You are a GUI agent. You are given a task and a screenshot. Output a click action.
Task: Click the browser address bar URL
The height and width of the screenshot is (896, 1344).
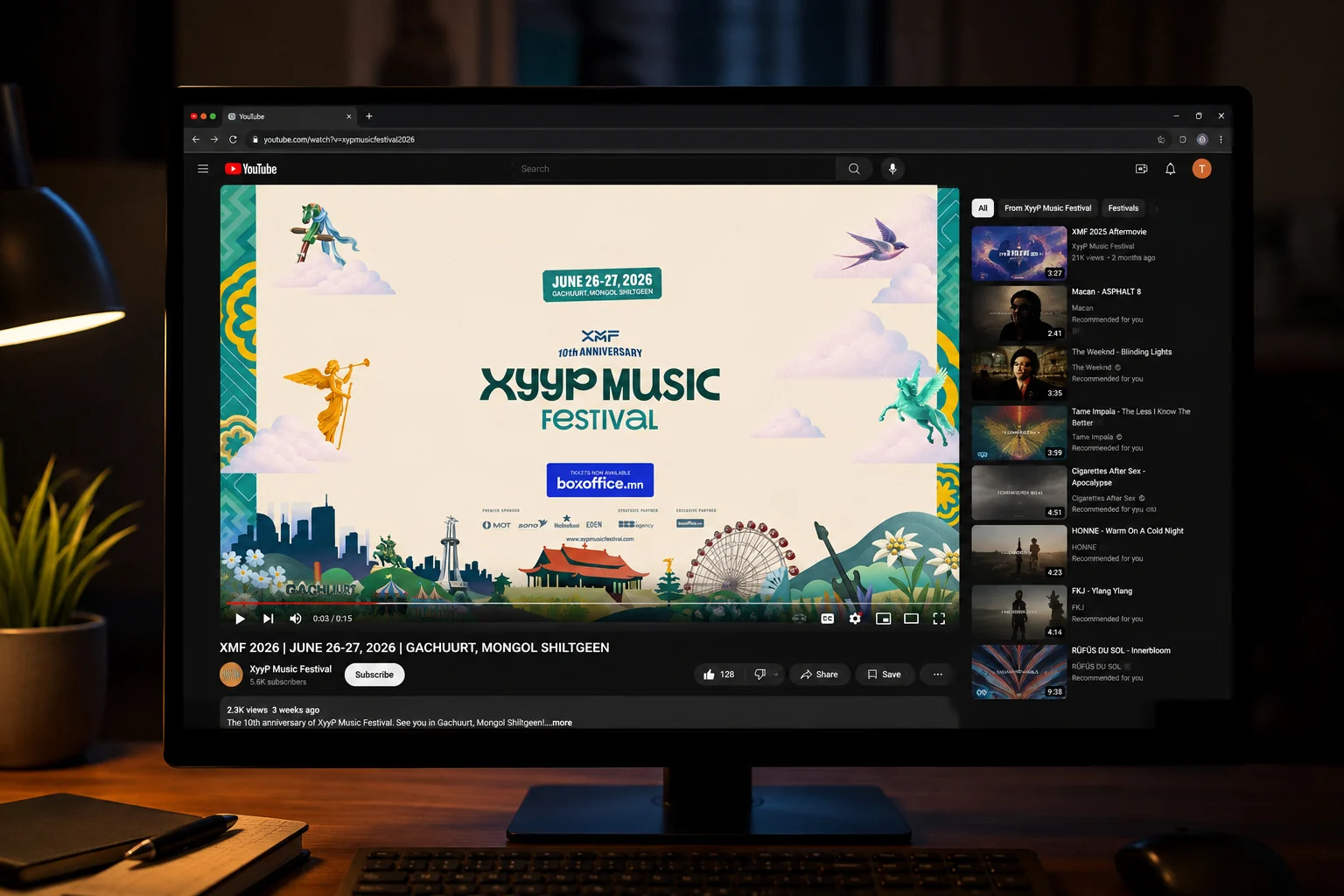click(339, 139)
